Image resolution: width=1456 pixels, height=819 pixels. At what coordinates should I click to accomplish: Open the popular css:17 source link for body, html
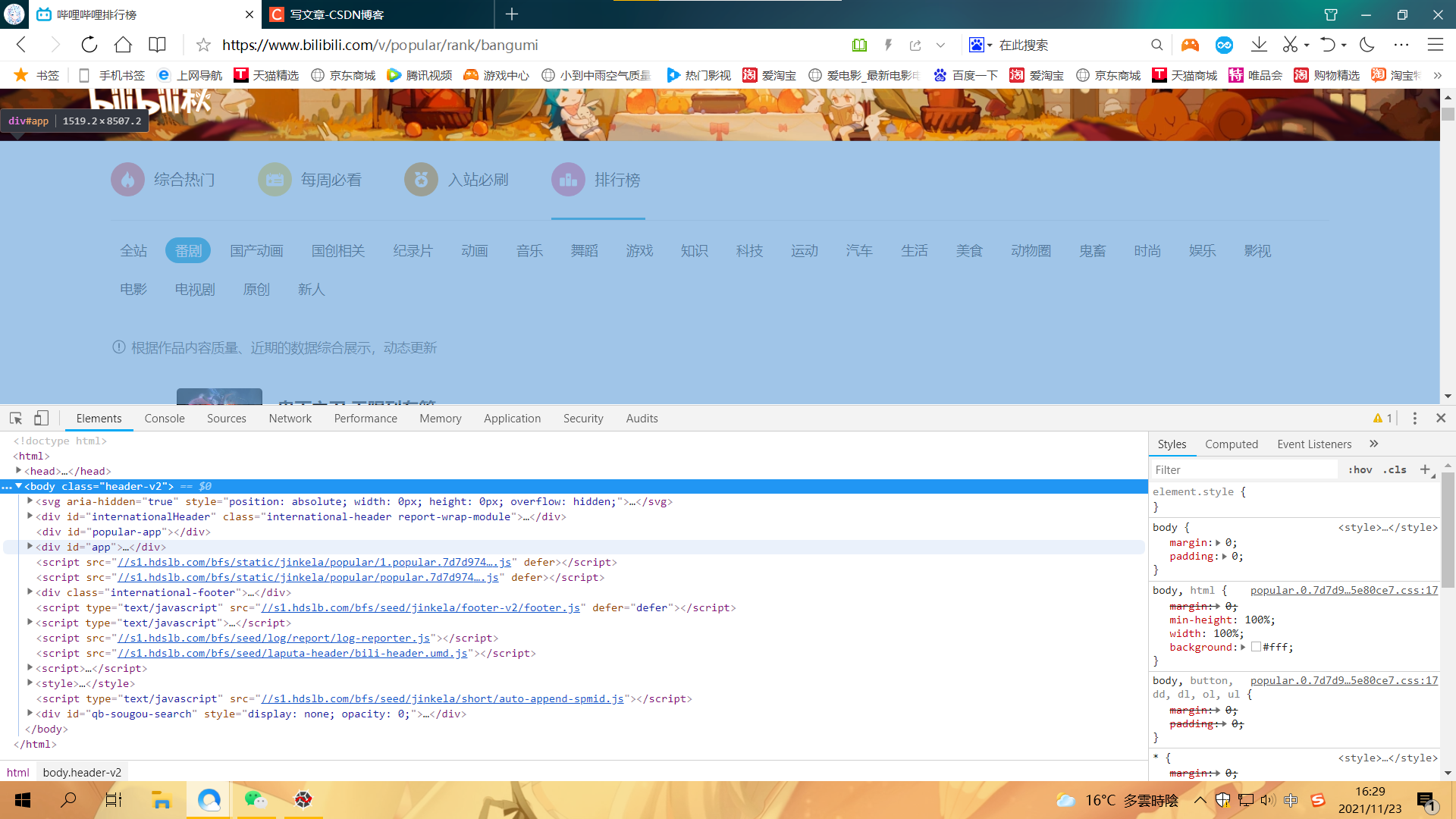[x=1344, y=590]
